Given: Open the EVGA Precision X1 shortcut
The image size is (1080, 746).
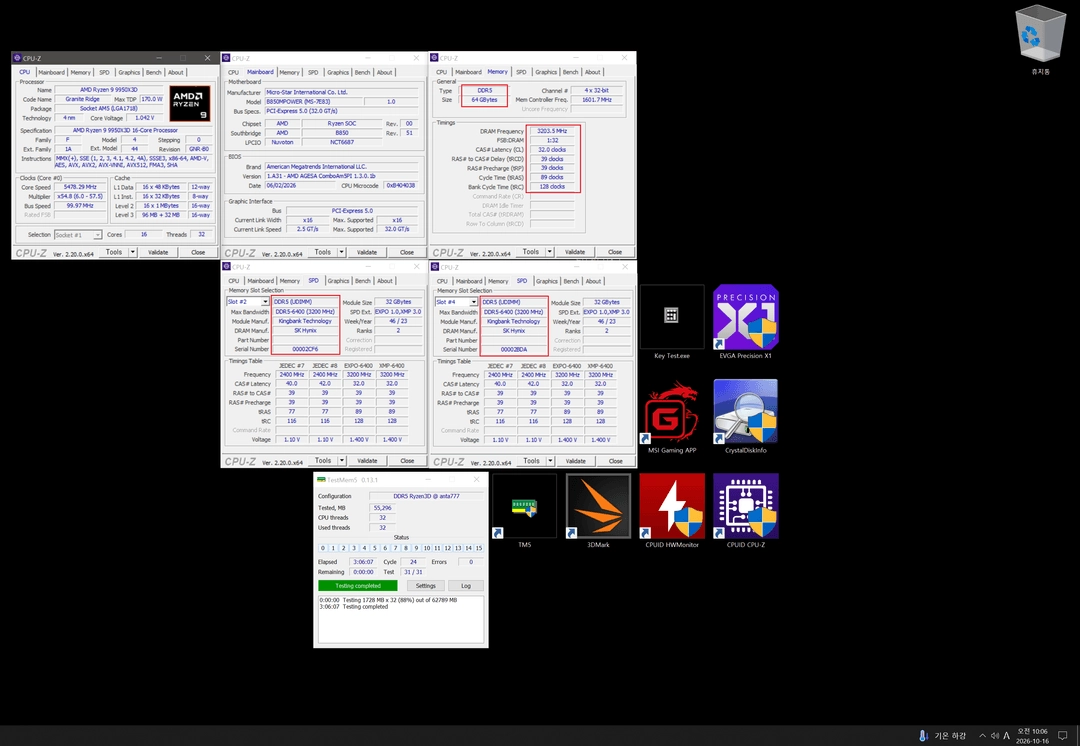Looking at the screenshot, I should 745,322.
